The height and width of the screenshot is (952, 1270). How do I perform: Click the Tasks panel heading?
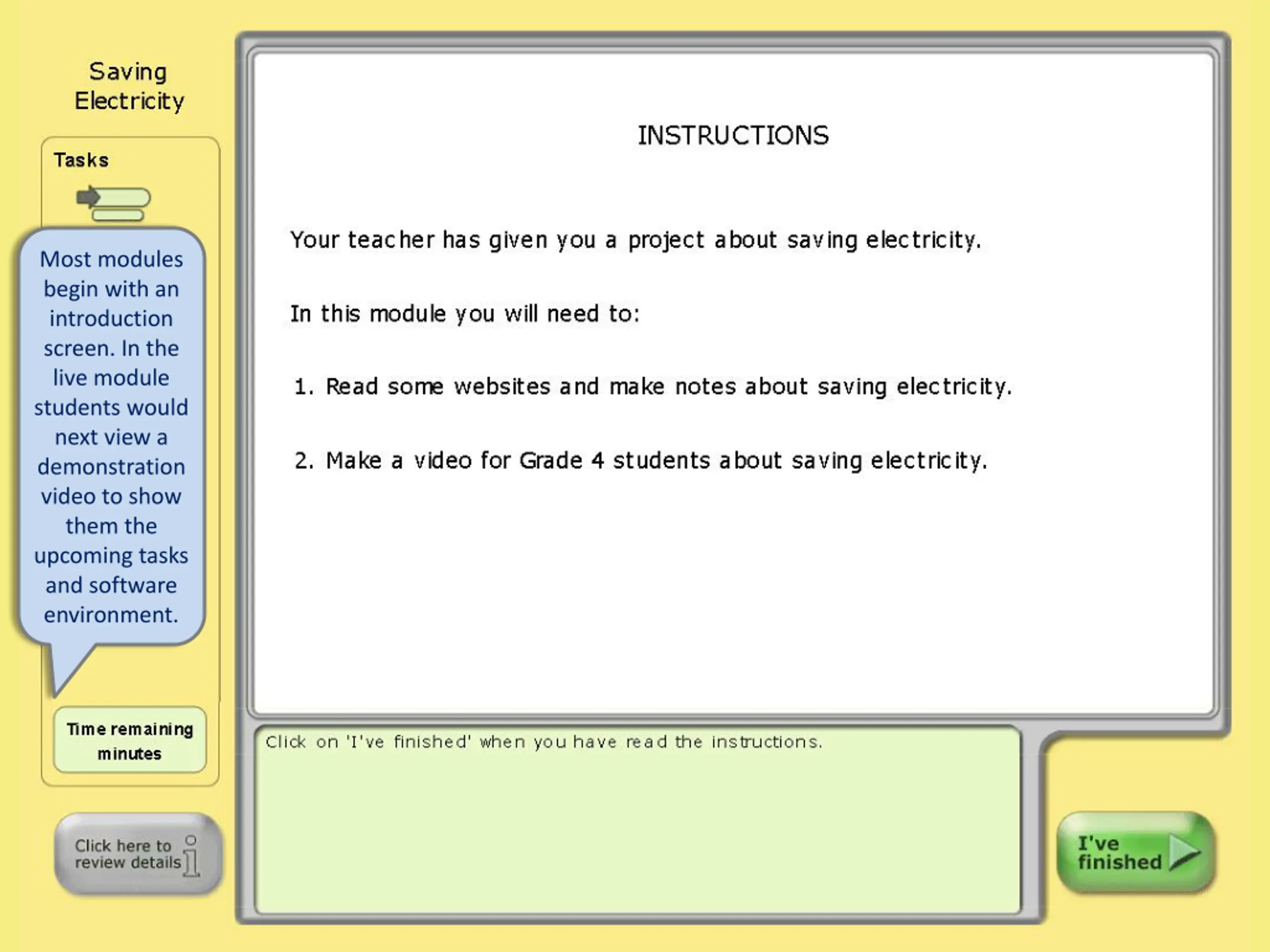[81, 160]
